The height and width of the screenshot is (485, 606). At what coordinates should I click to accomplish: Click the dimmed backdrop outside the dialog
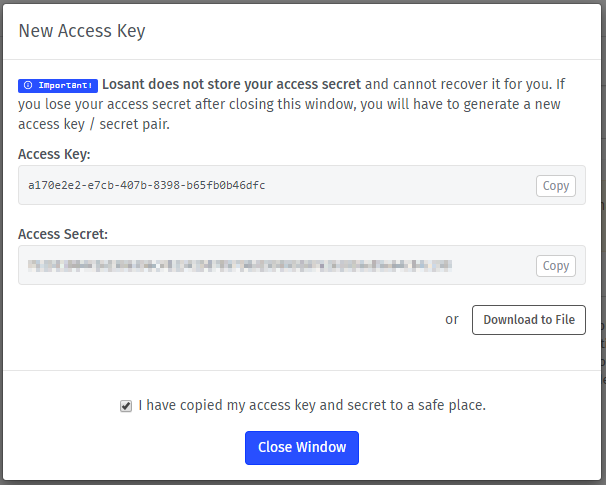(604, 155)
